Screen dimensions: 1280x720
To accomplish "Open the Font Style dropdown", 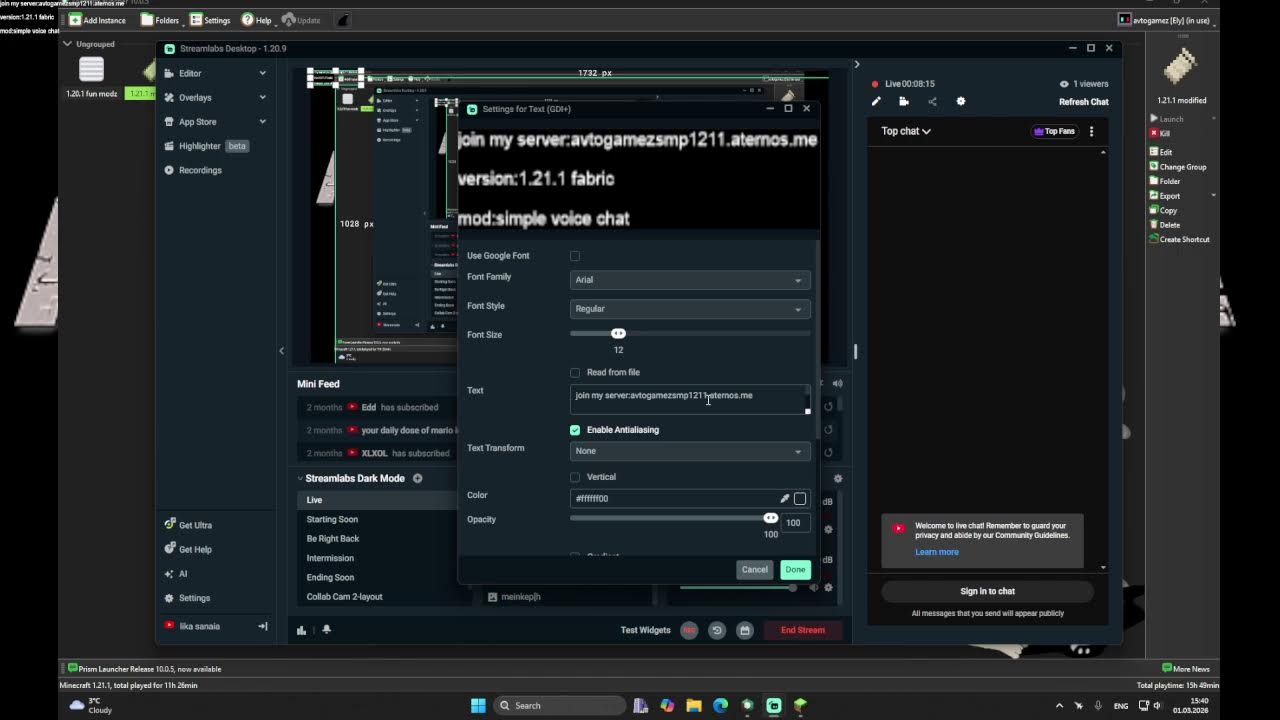I will click(690, 309).
